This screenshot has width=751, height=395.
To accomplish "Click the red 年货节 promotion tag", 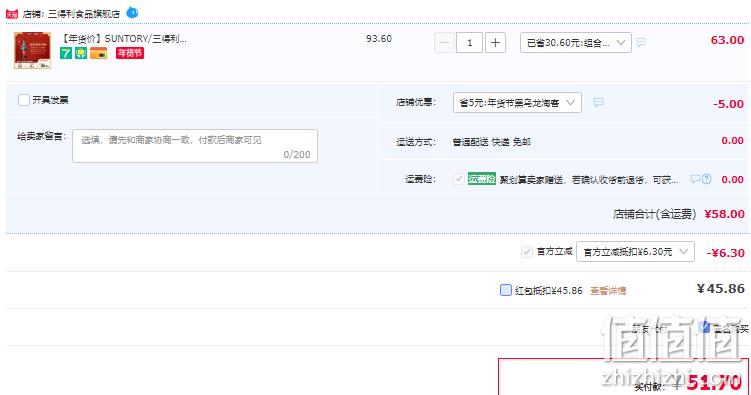I will coord(129,53).
